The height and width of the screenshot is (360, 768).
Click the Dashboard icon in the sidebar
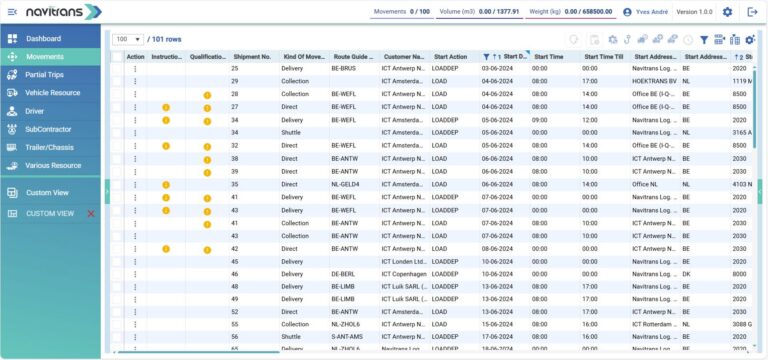(x=12, y=38)
